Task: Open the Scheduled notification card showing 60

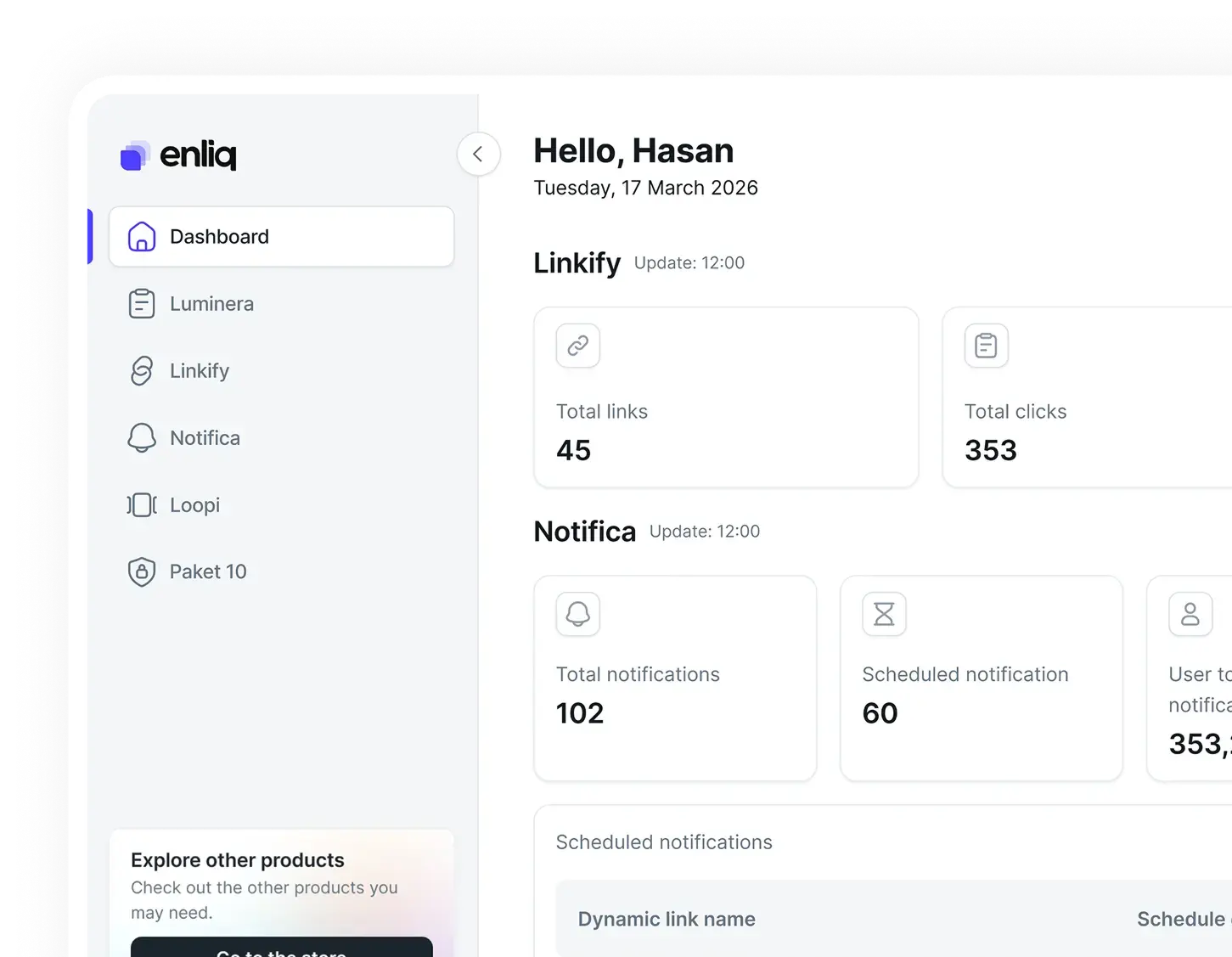Action: (982, 678)
